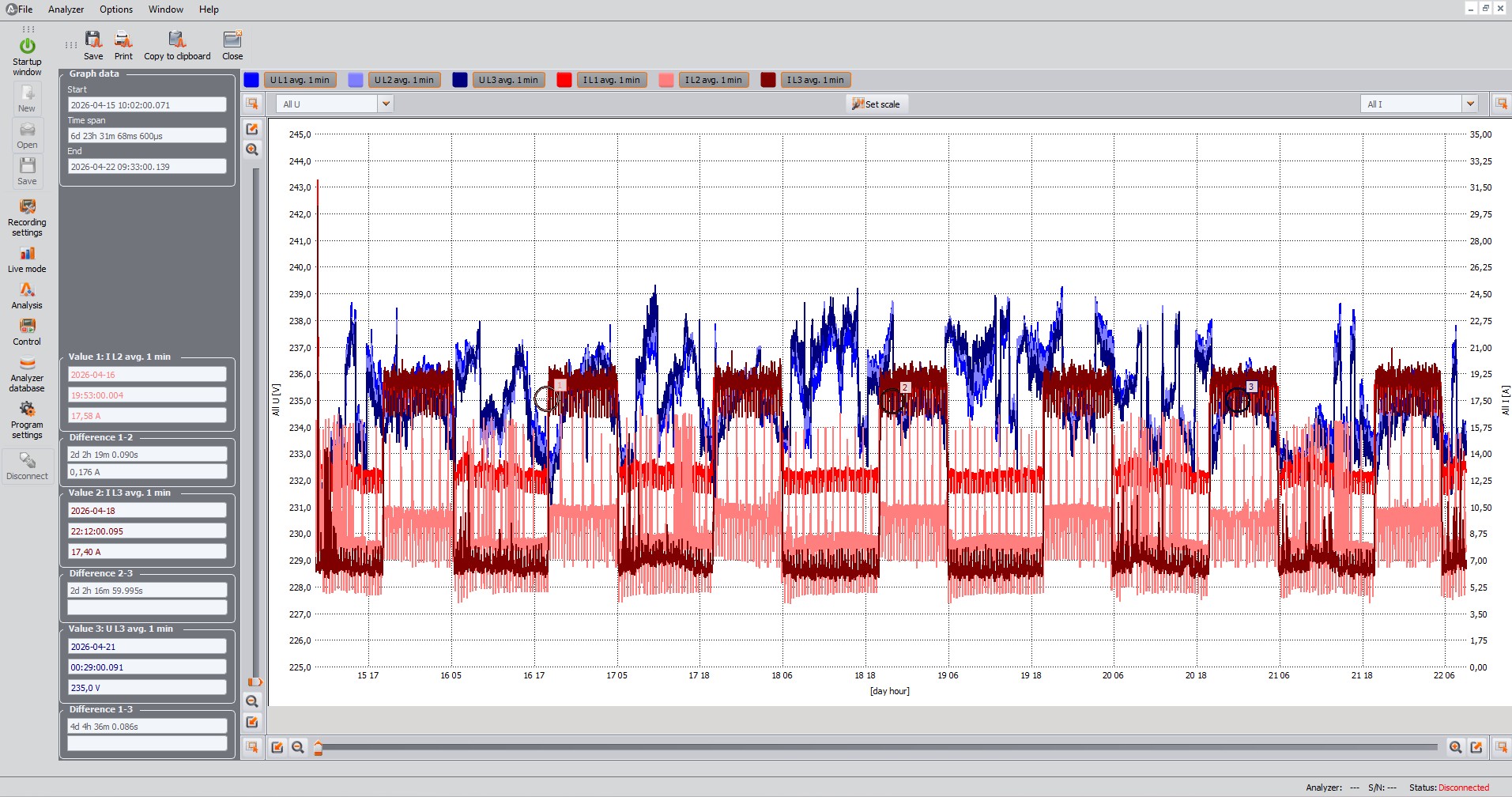Toggle the I L2 avg. 1 min series
Viewport: 1512px width, 797px height.
pyautogui.click(x=714, y=80)
